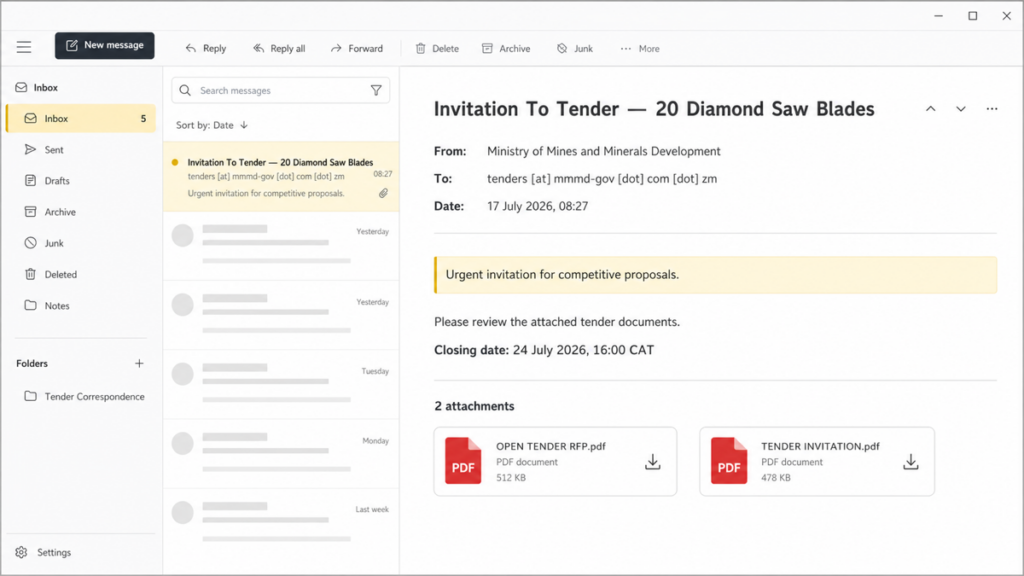The height and width of the screenshot is (576, 1024).
Task: Open the hamburger navigation menu
Action: [24, 47]
